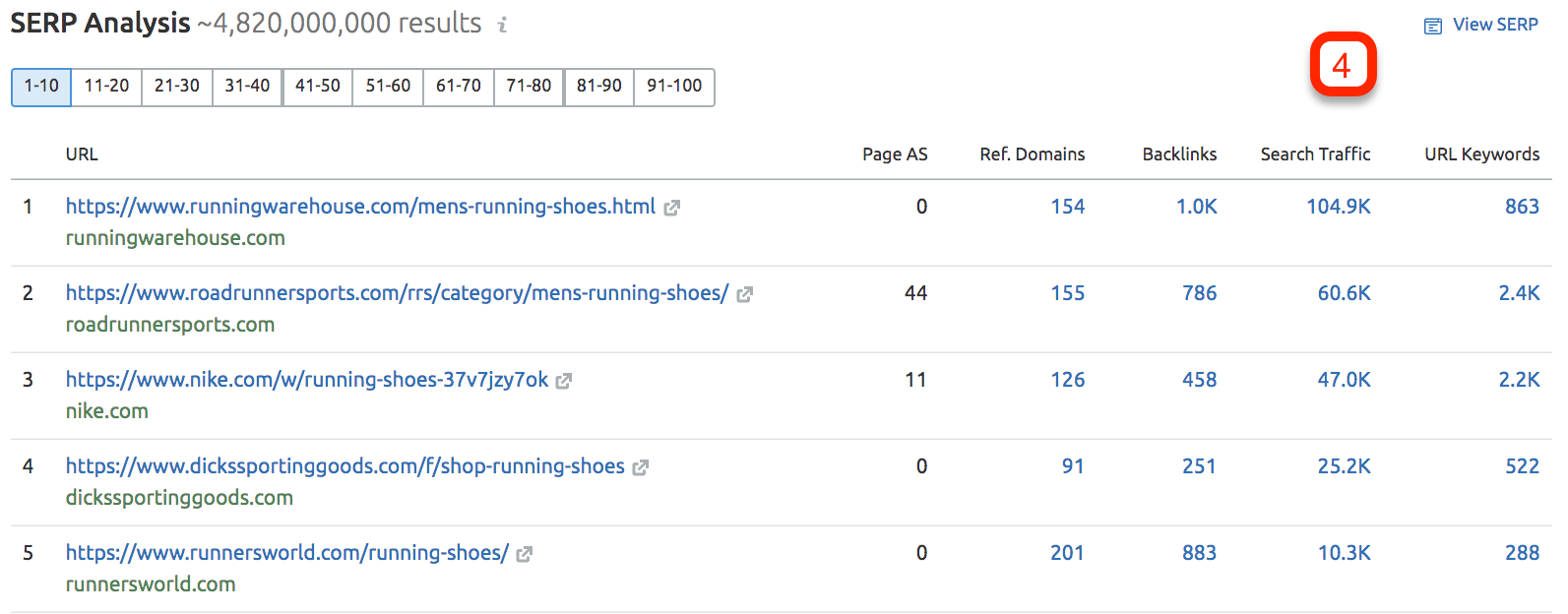
Task: Open referring domains value 154
Action: coord(1067,207)
